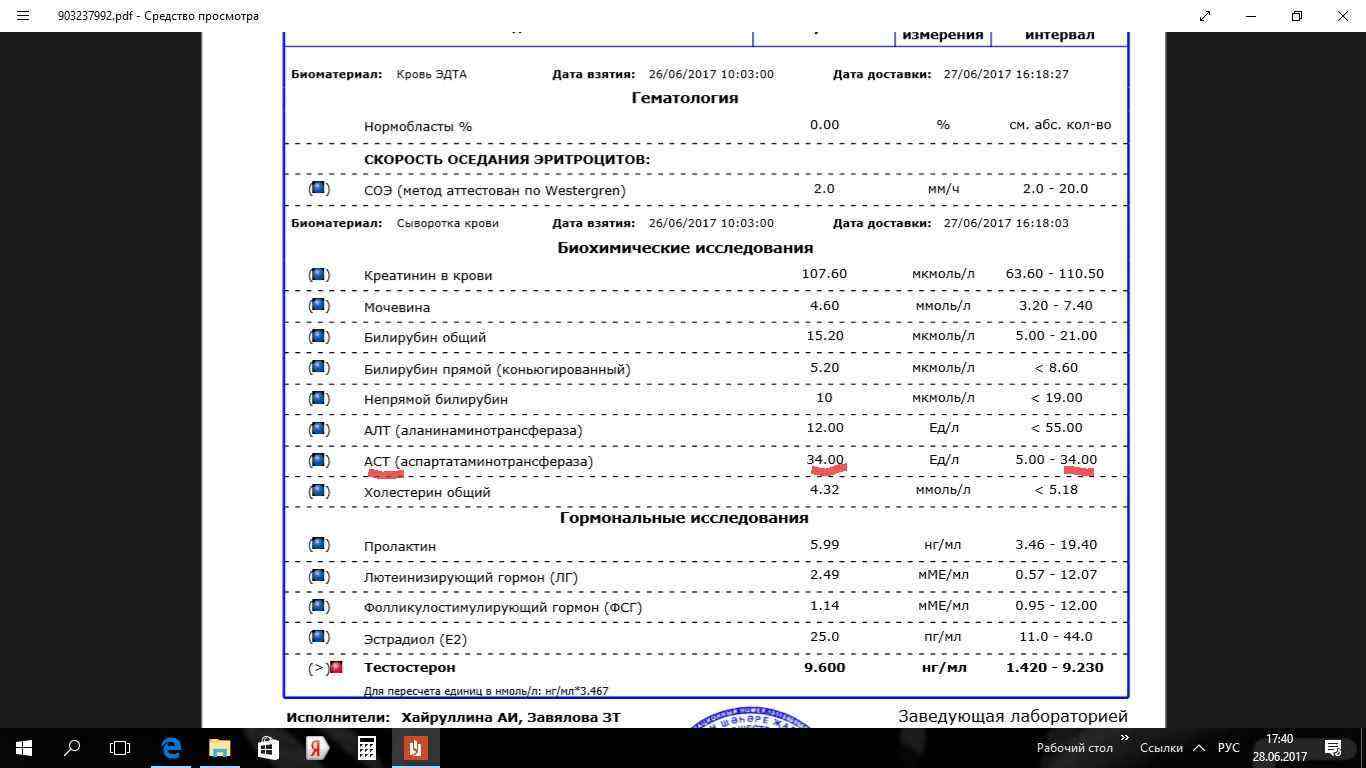Image resolution: width=1366 pixels, height=768 pixels.
Task: Open the РУС input language switcher
Action: (1228, 748)
